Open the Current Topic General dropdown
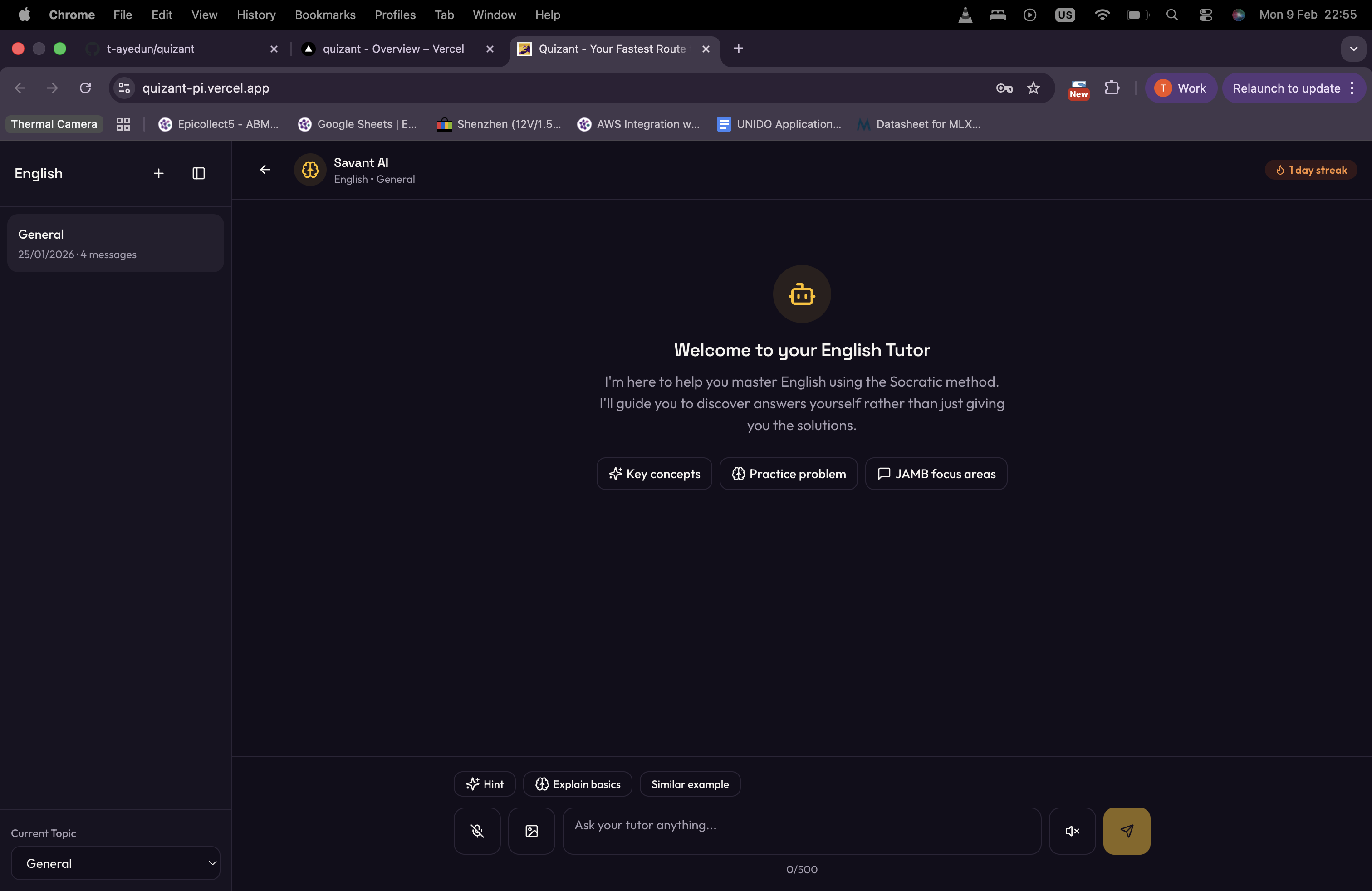Image resolution: width=1372 pixels, height=891 pixels. [115, 863]
